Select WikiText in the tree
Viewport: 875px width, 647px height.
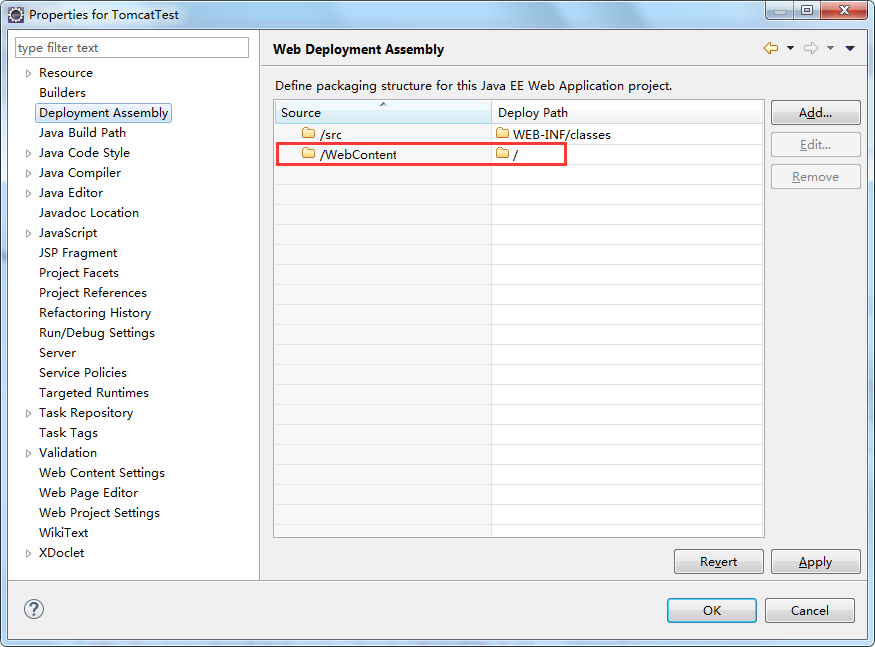click(64, 533)
